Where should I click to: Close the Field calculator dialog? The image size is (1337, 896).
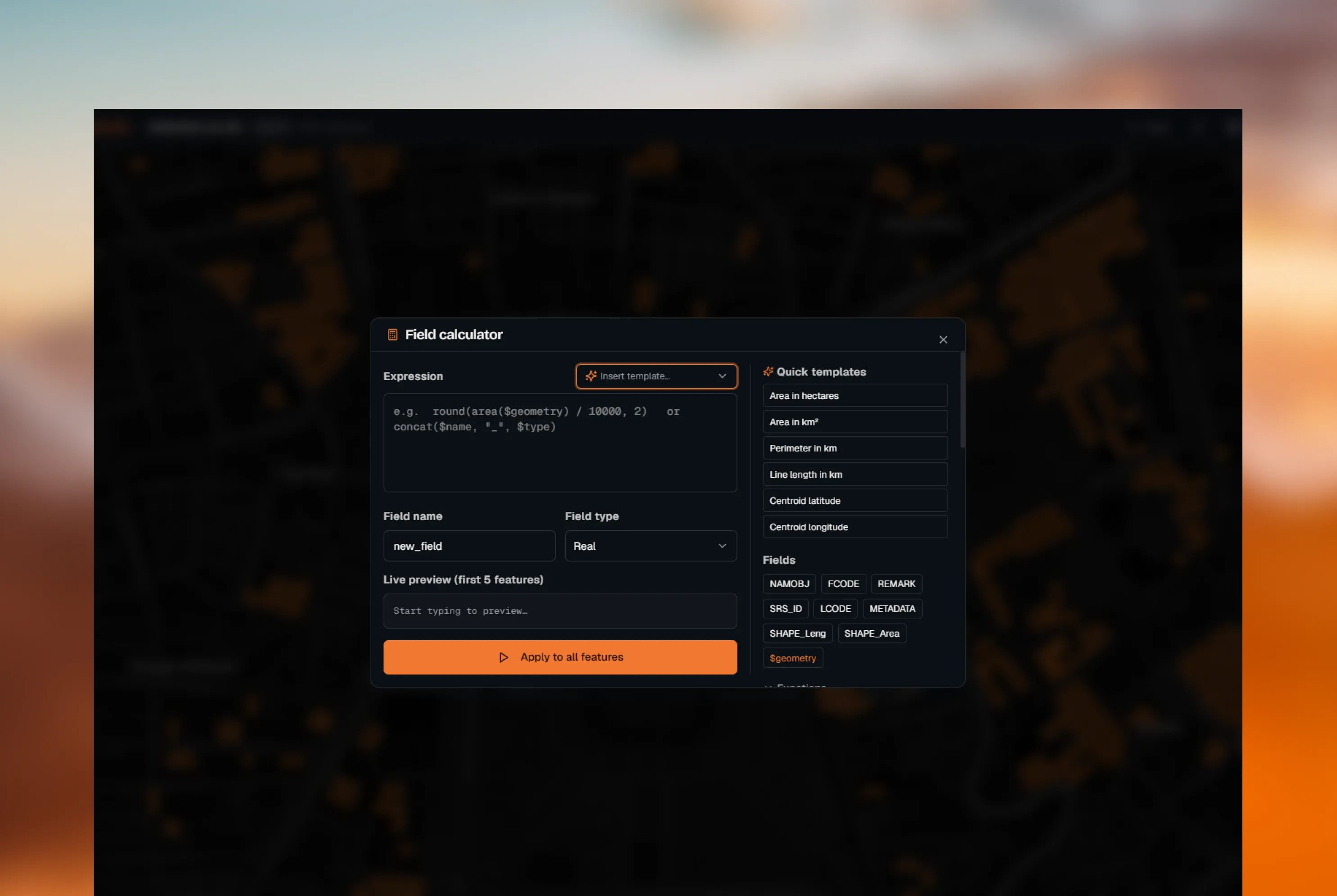[x=943, y=339]
